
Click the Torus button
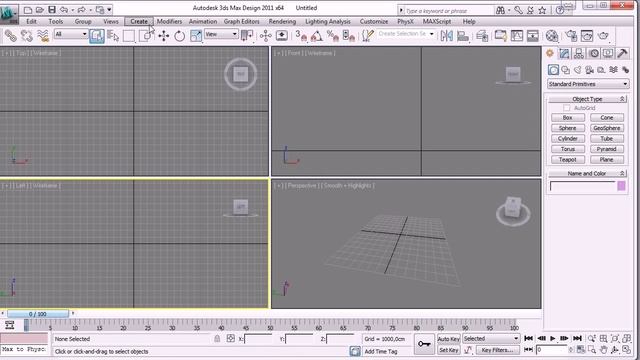click(568, 149)
